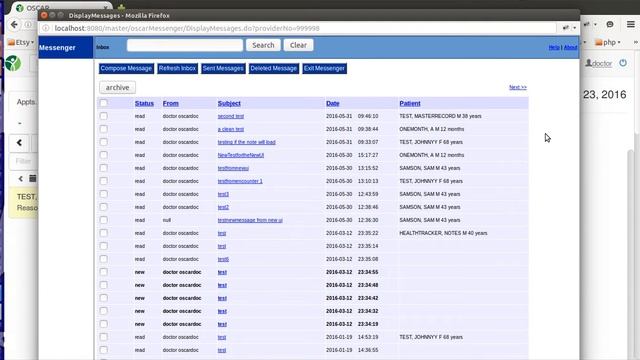Go to the Next page of messages
640x360 pixels.
[x=518, y=87]
